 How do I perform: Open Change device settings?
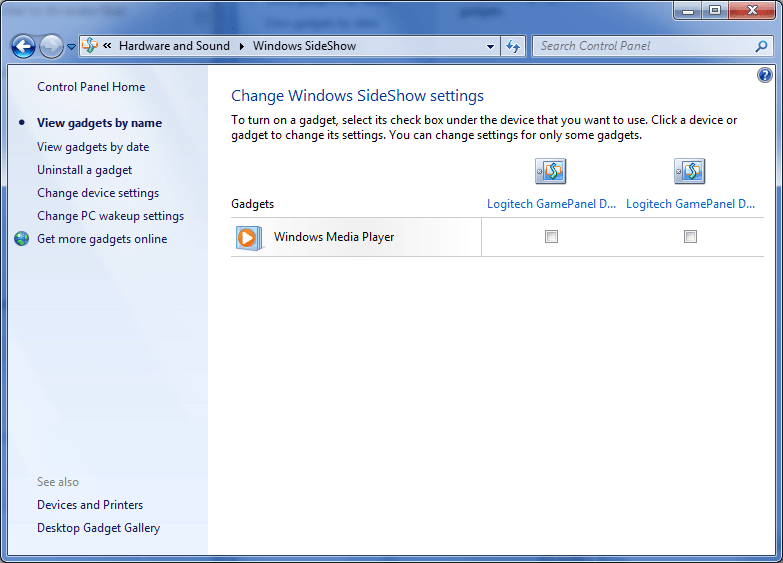pyautogui.click(x=98, y=193)
